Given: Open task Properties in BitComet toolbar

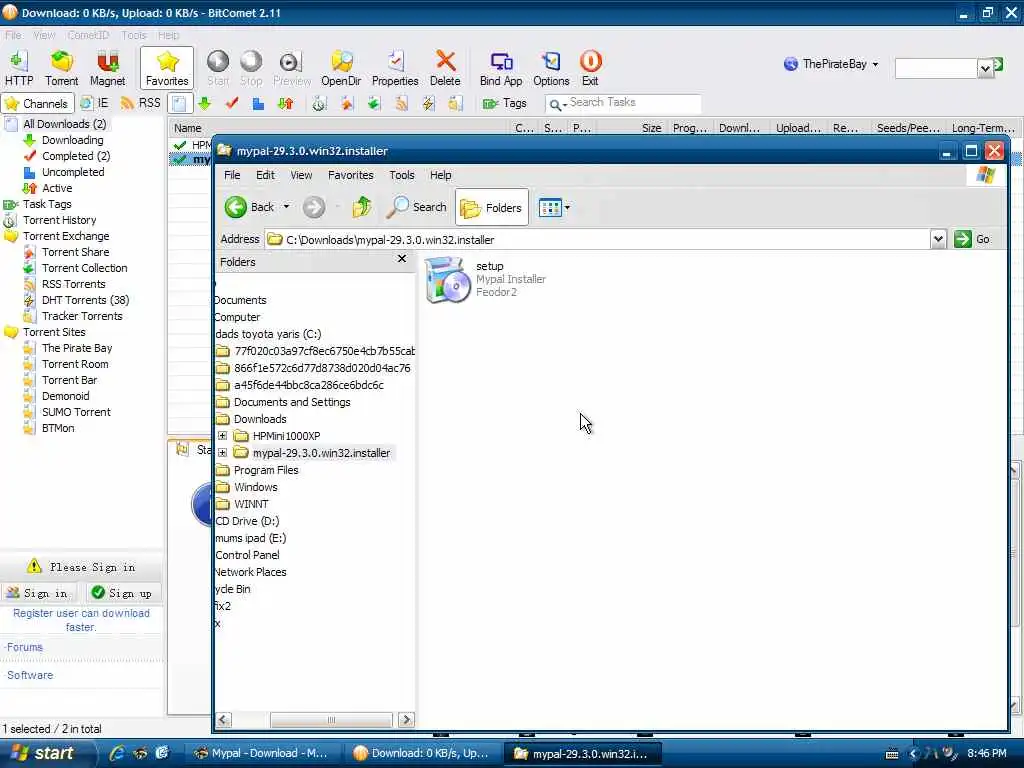Looking at the screenshot, I should tap(394, 68).
